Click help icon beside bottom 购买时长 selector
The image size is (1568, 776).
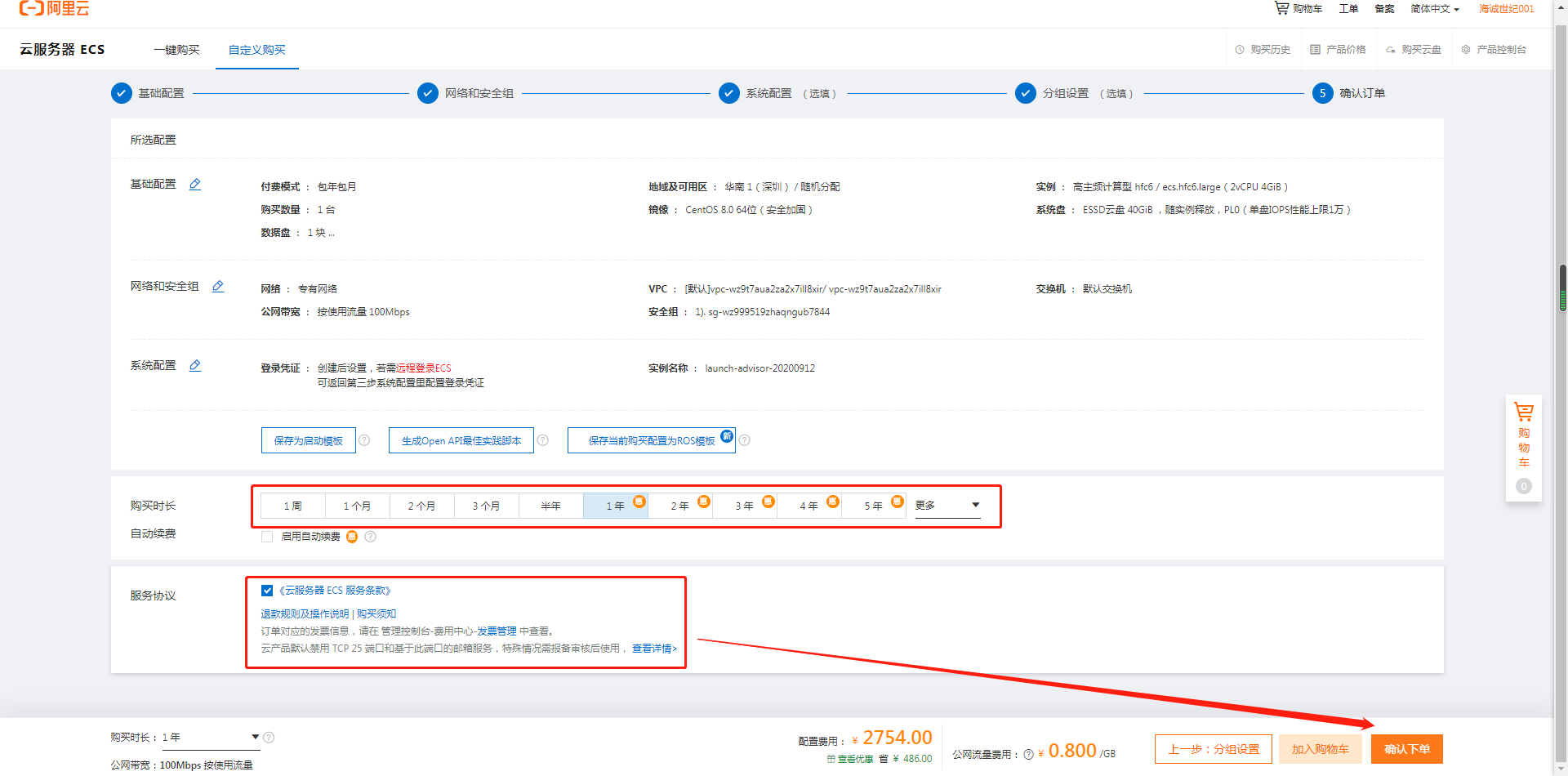pos(269,738)
